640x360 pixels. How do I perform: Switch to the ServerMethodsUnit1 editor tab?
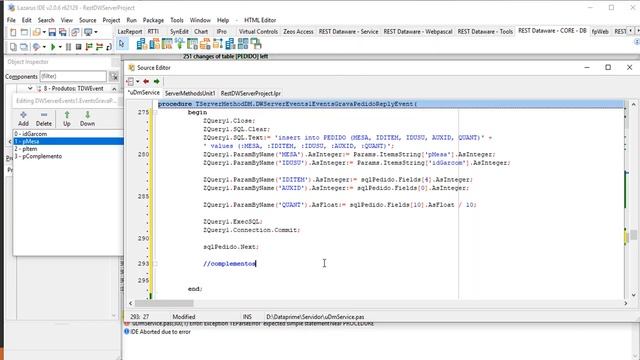pos(190,93)
